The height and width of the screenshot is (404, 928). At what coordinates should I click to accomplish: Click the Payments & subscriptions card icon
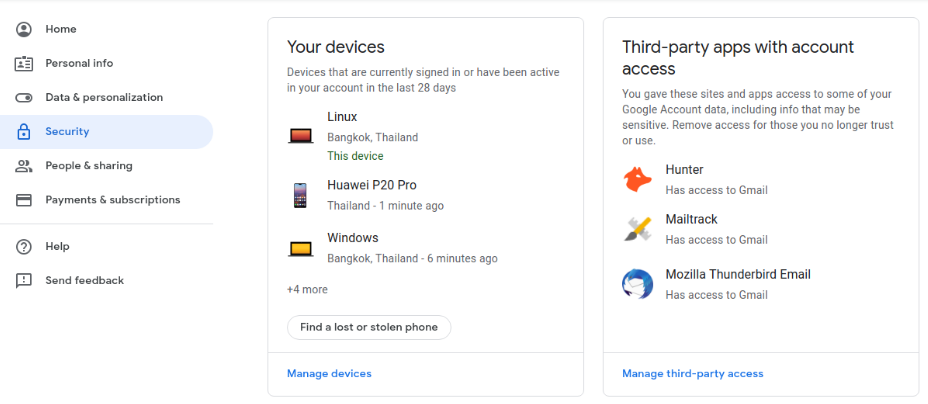[24, 200]
